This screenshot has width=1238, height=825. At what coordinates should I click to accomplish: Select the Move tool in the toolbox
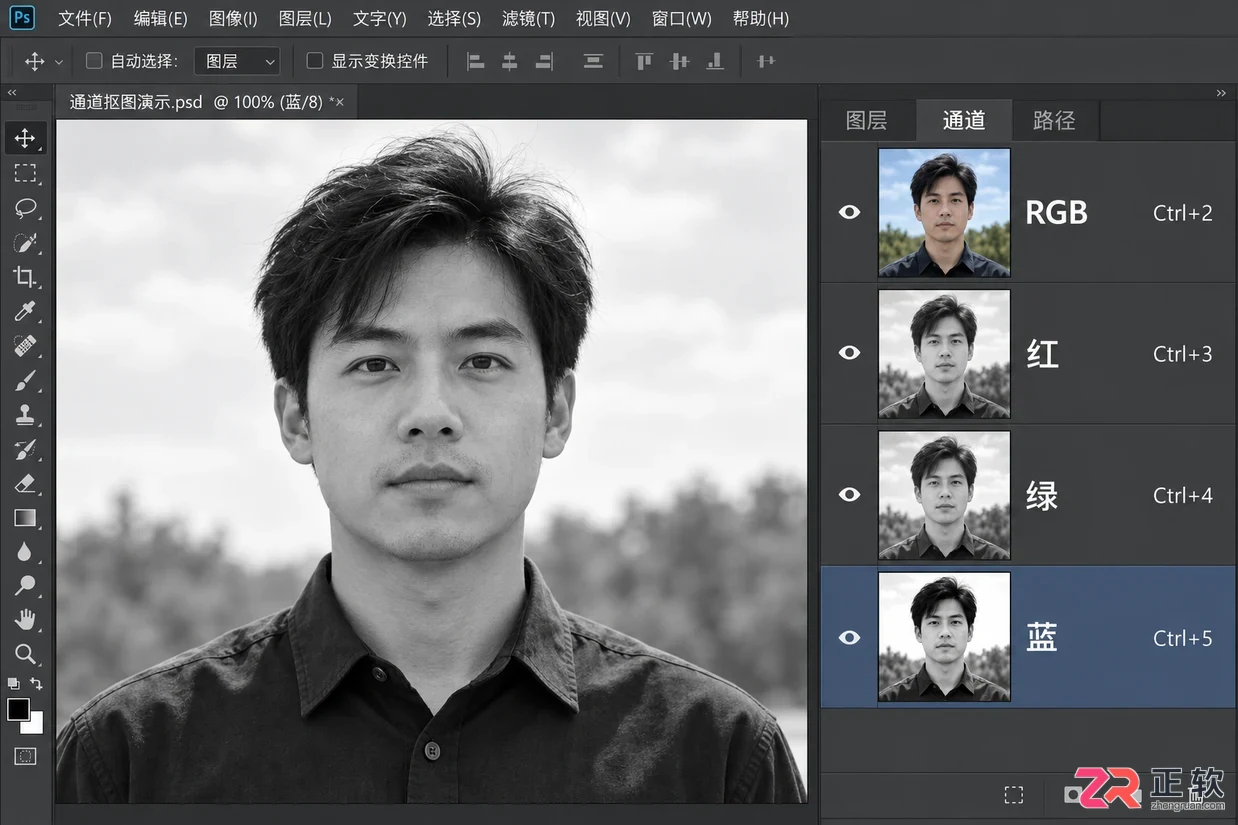coord(26,138)
